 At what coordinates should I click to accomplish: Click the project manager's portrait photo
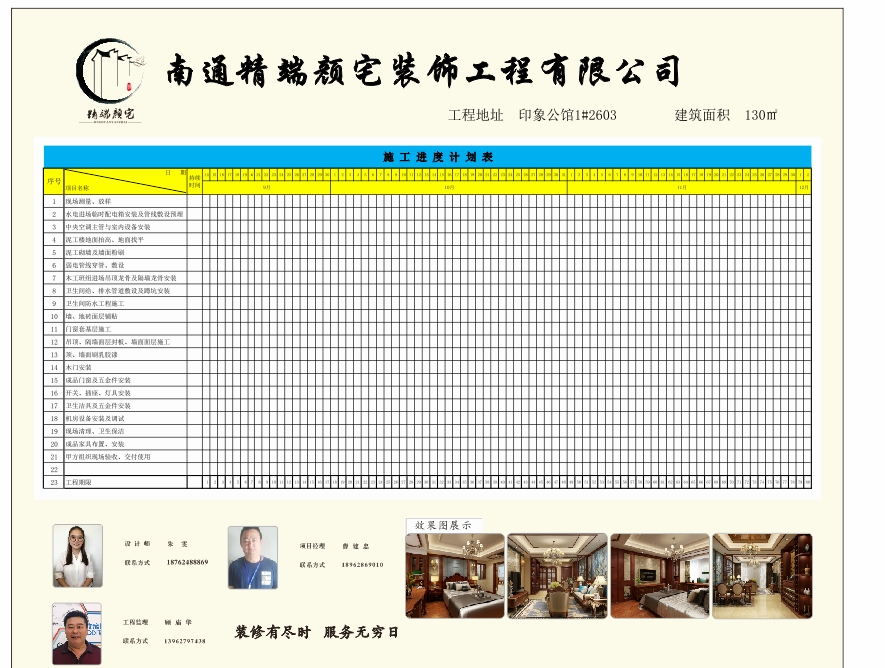click(x=252, y=557)
